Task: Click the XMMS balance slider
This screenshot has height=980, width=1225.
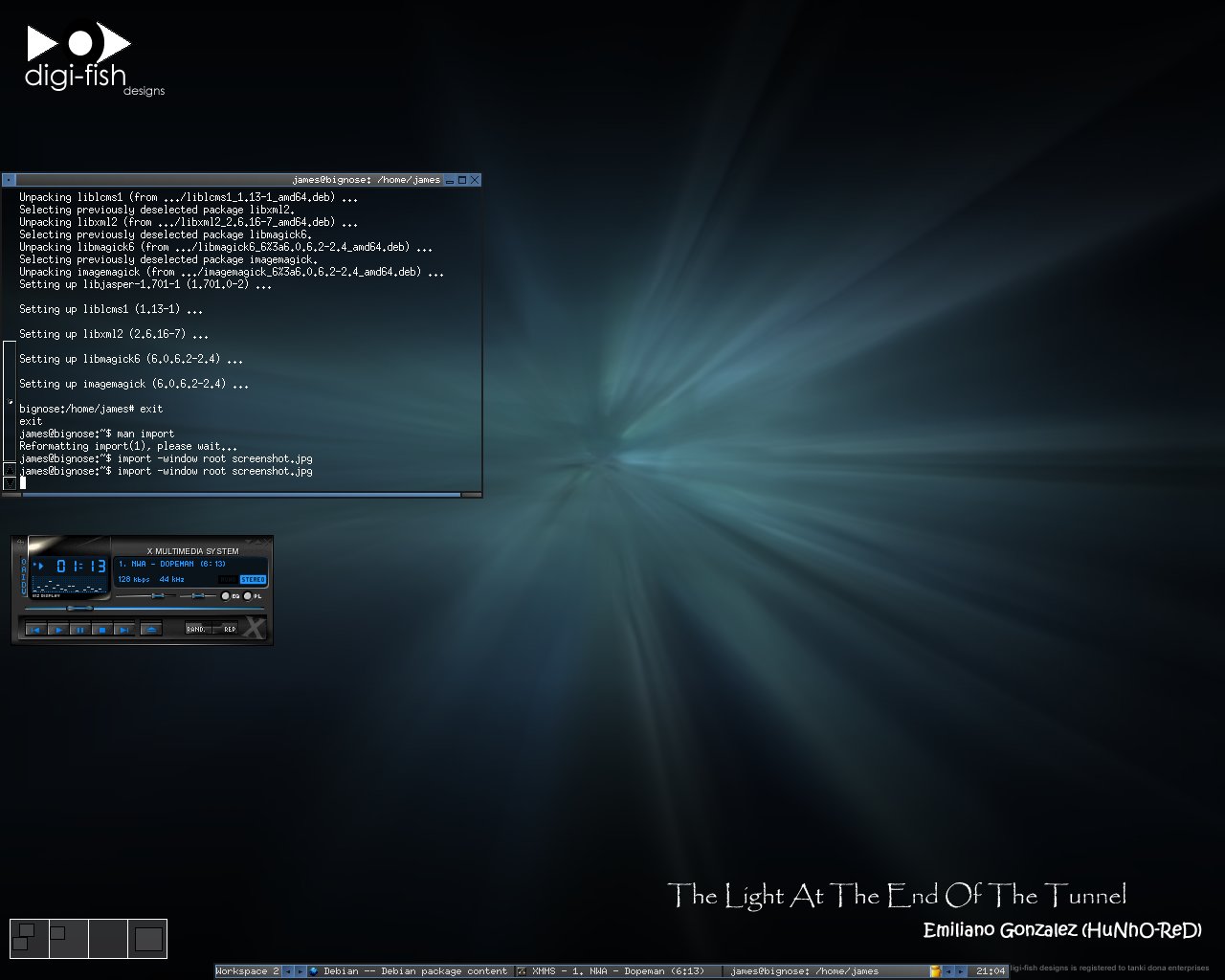Action: 197,595
